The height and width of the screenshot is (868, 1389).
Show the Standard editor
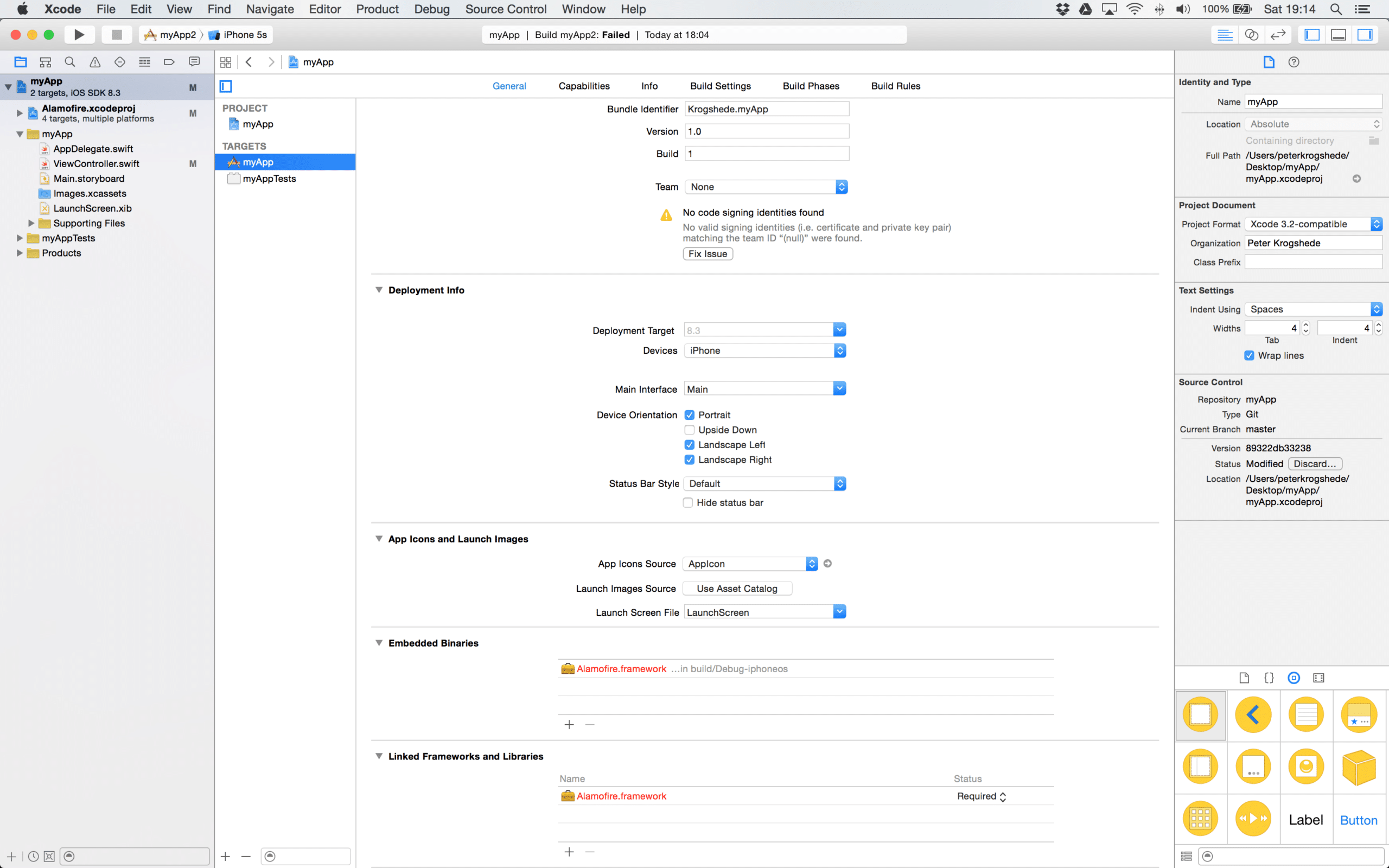click(1225, 35)
